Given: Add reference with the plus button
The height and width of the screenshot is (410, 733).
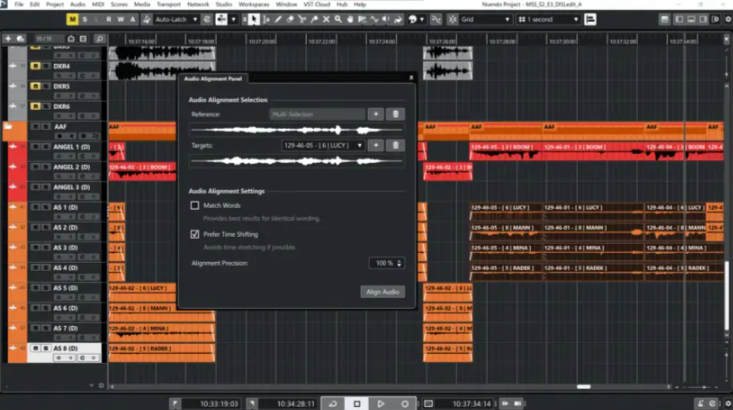Looking at the screenshot, I should tap(376, 115).
